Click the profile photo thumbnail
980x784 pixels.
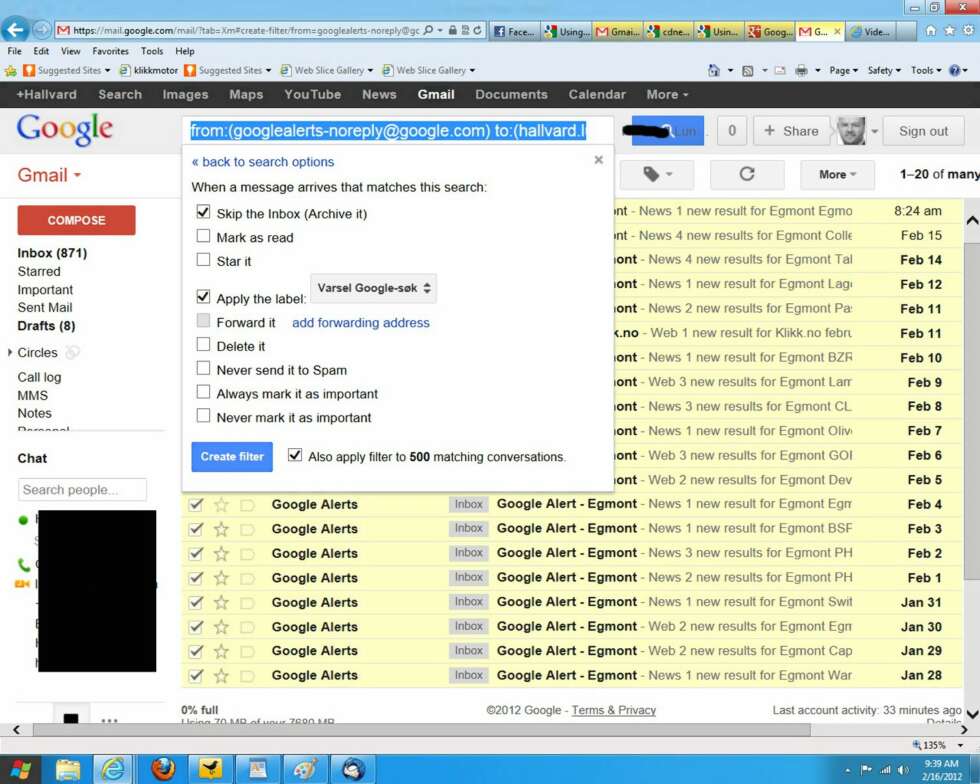851,131
